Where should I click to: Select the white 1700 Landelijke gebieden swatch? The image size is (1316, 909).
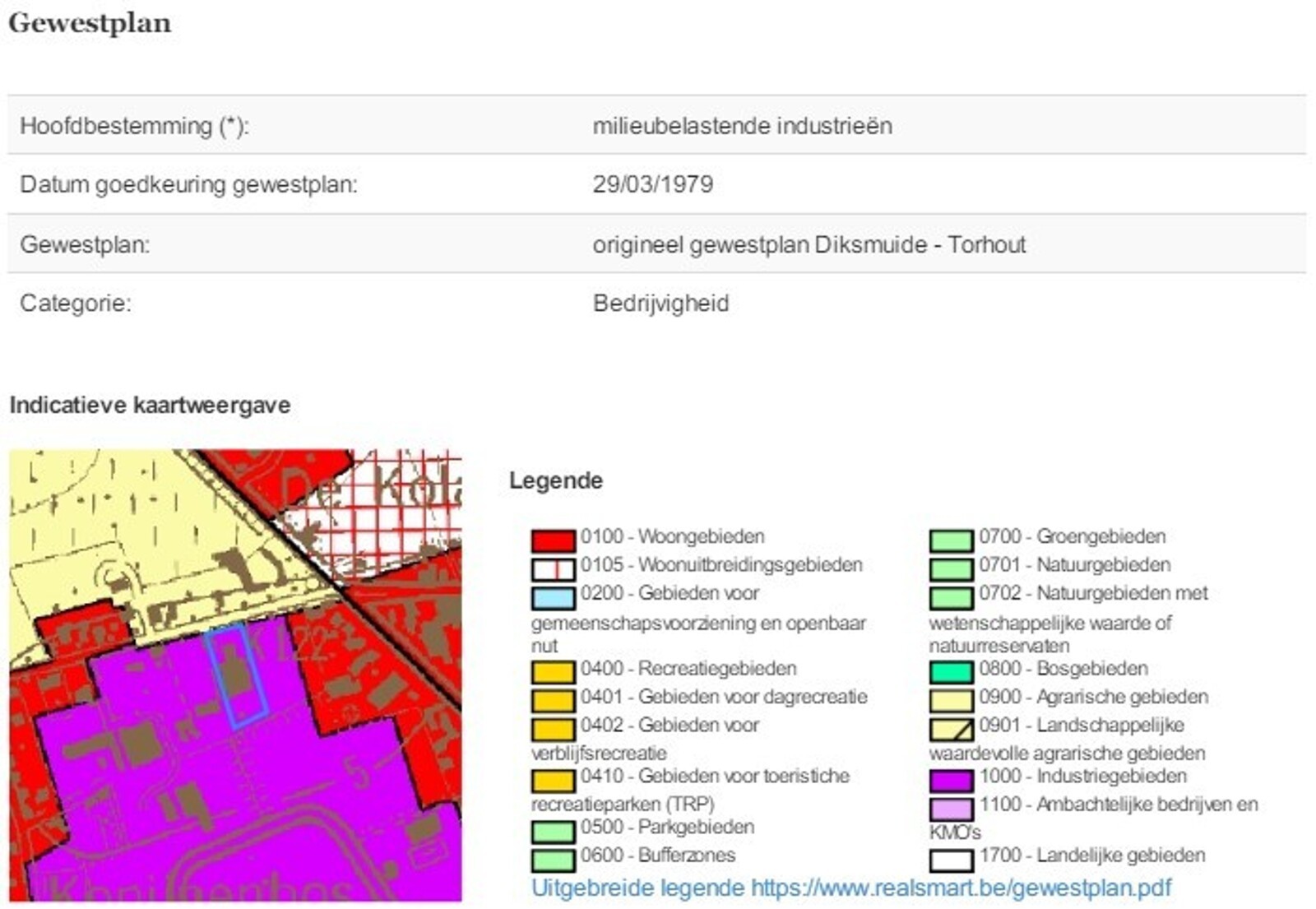click(951, 860)
